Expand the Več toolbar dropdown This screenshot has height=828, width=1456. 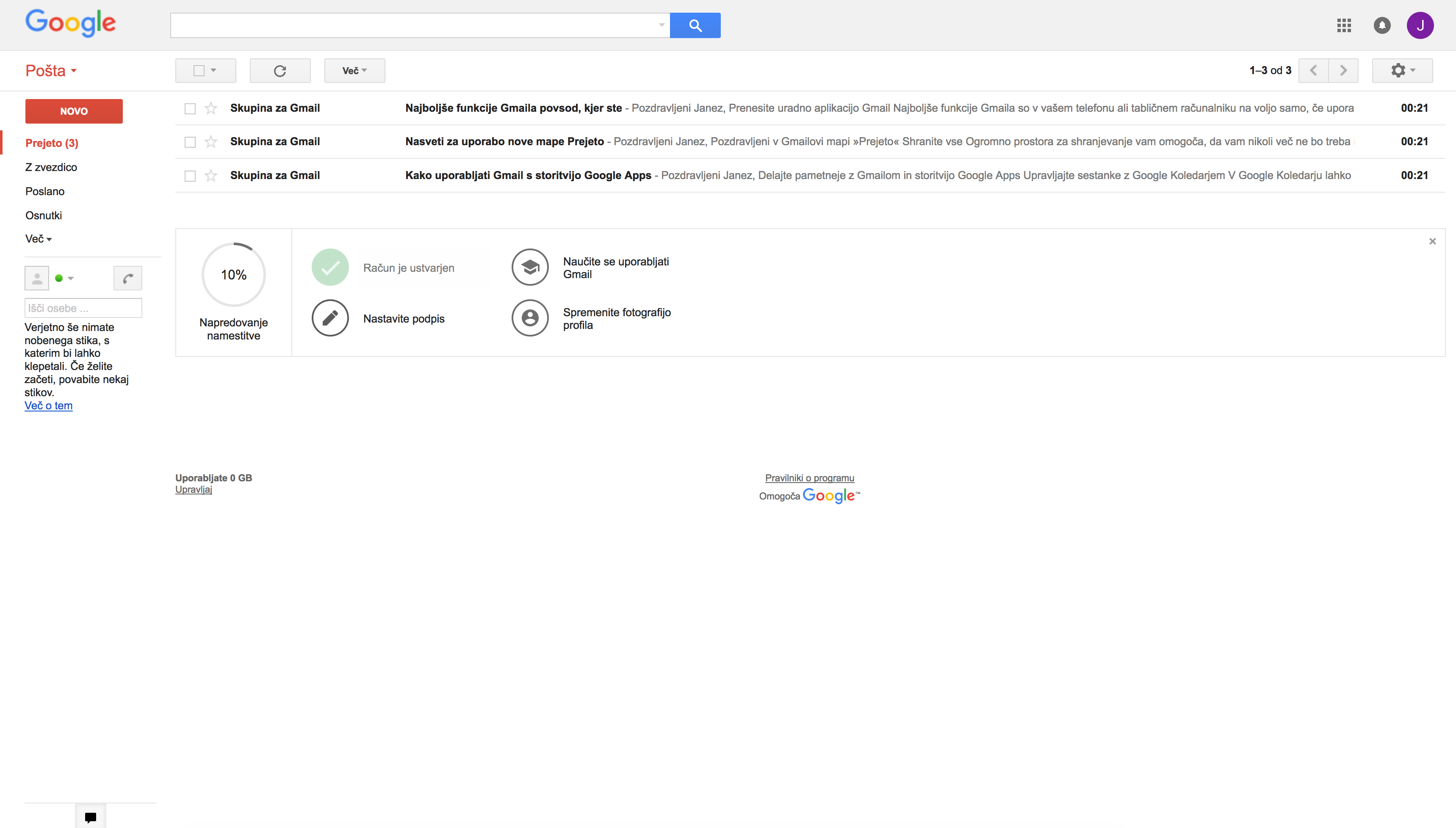coord(354,71)
